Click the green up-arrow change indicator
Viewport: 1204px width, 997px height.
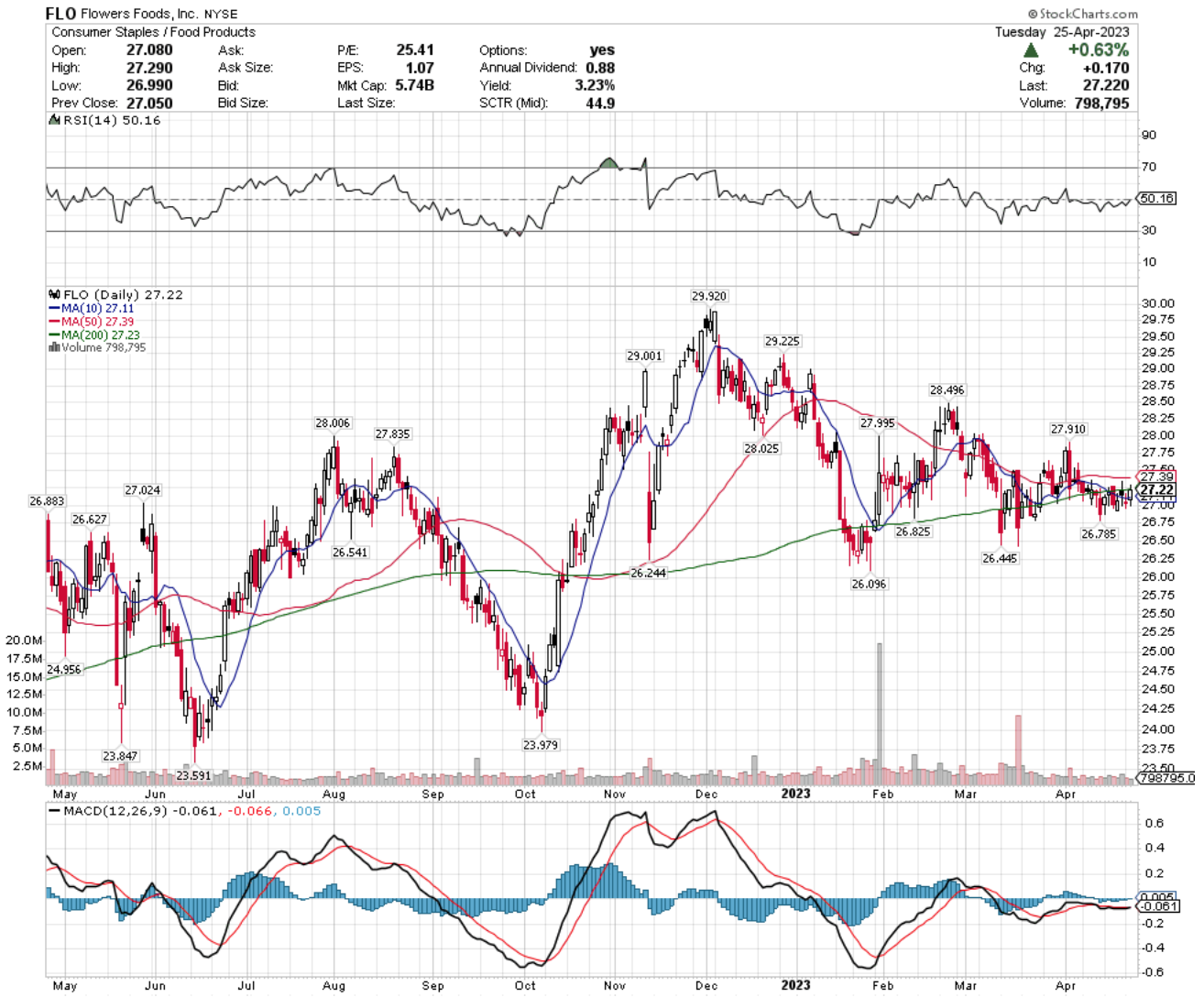coord(1031,50)
